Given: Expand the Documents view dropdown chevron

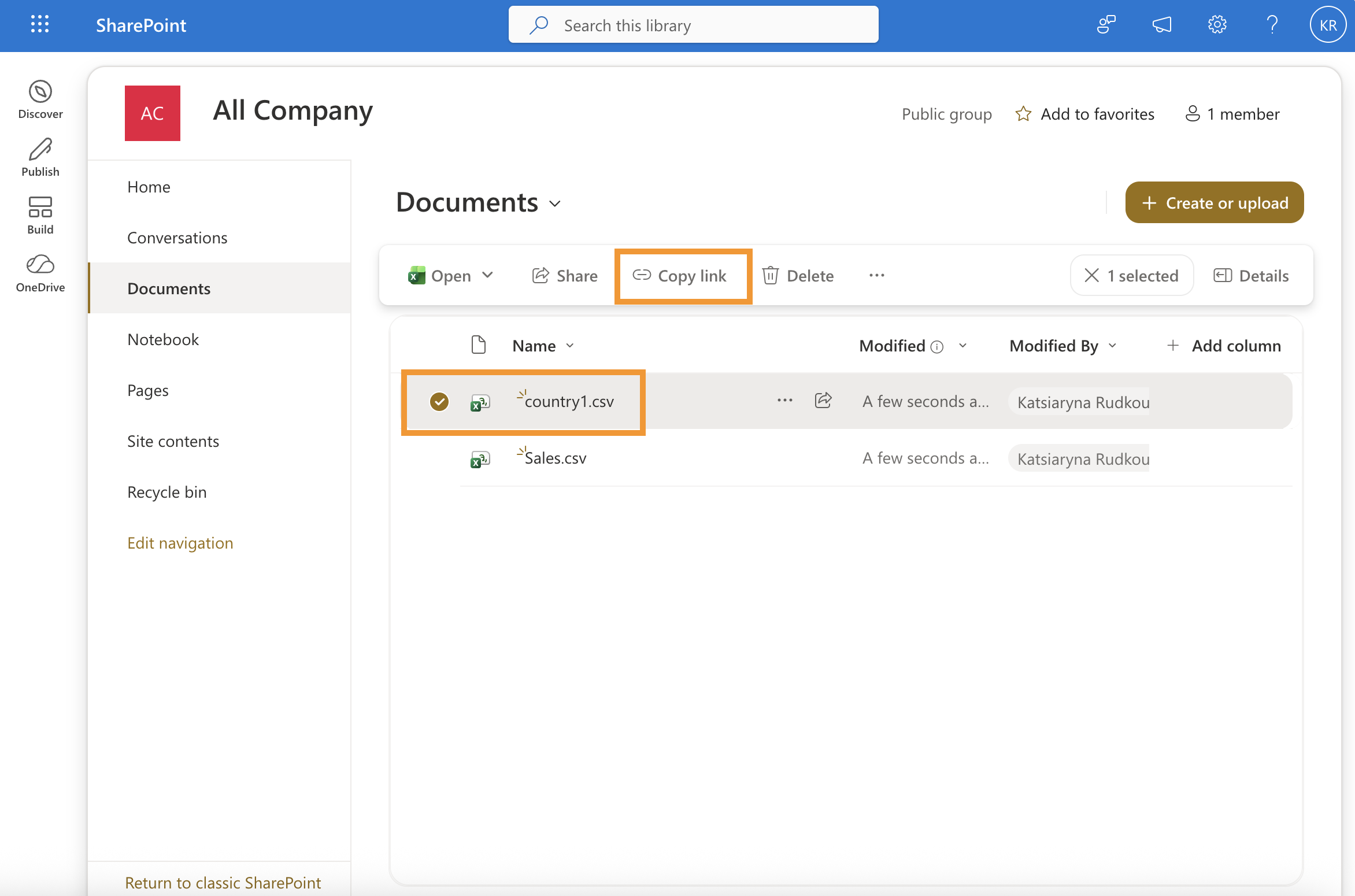Looking at the screenshot, I should tap(555, 203).
